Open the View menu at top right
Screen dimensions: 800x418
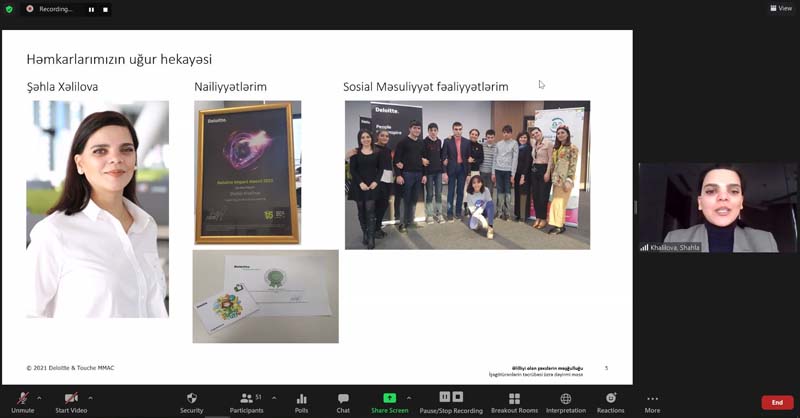780,8
